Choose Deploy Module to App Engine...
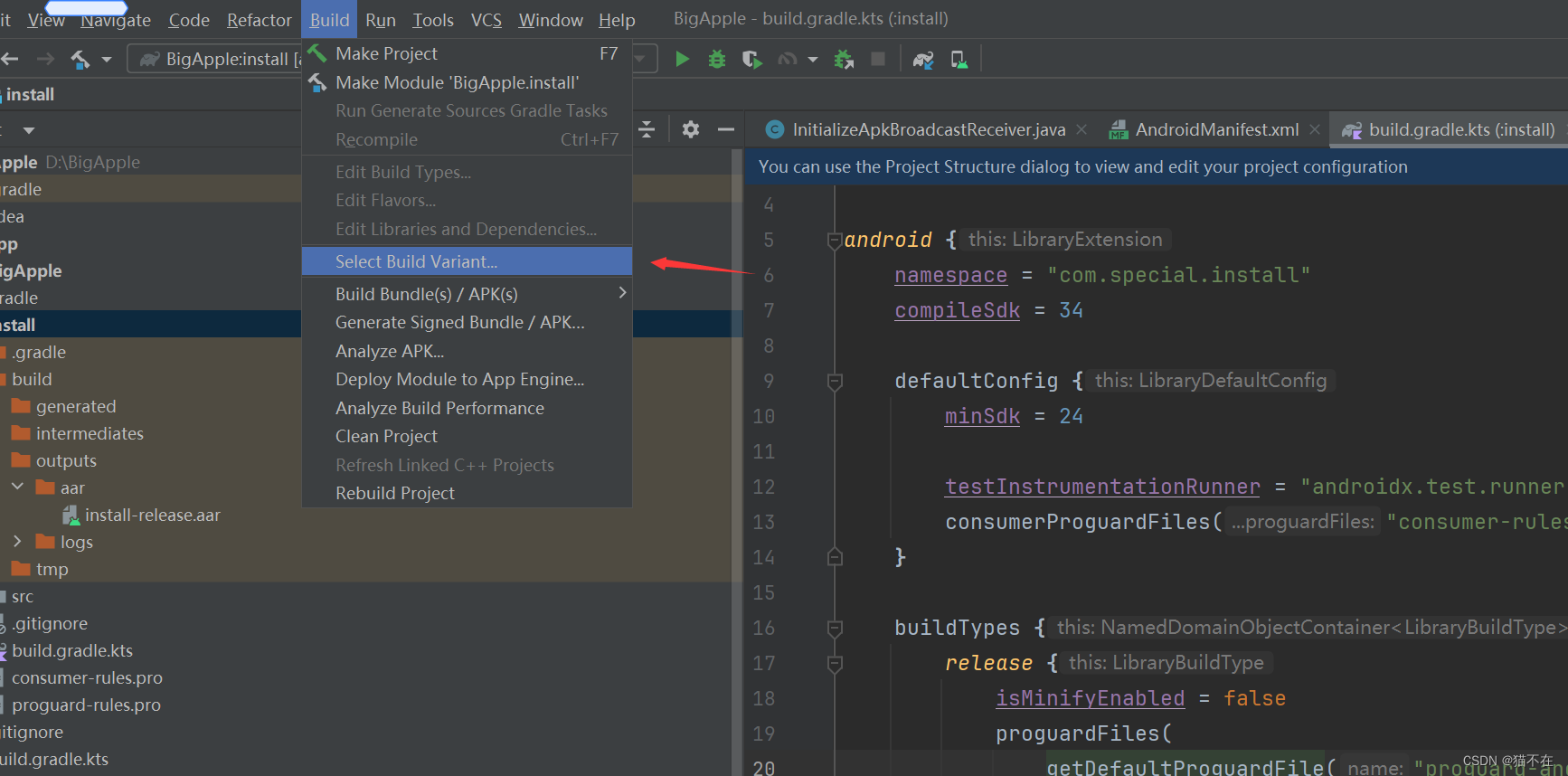The width and height of the screenshot is (1568, 776). (467, 380)
